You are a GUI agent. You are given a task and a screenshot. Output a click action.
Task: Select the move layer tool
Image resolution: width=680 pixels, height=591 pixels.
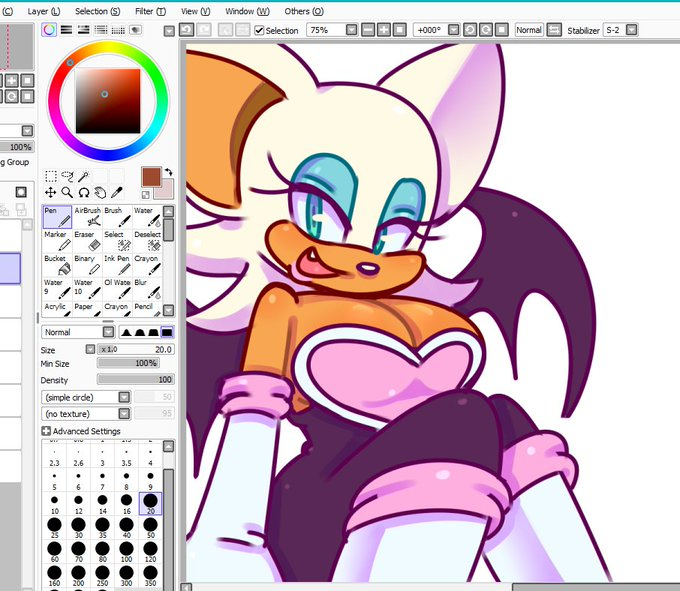point(50,192)
